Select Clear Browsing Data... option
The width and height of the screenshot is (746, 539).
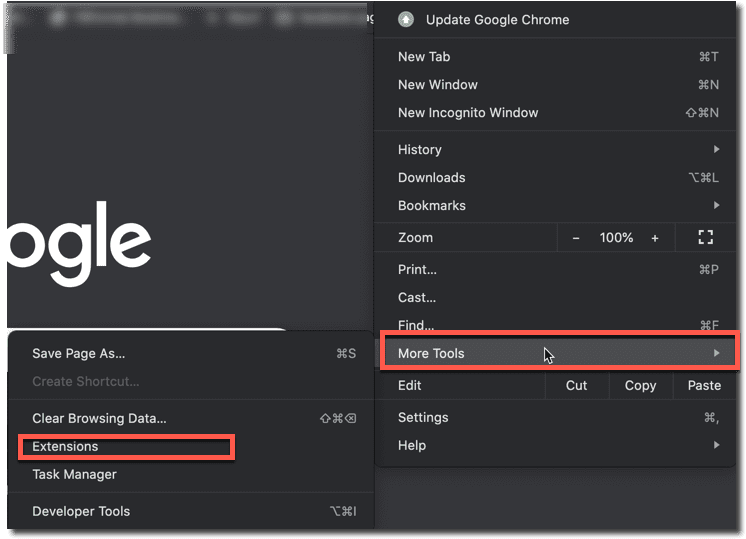190,419
